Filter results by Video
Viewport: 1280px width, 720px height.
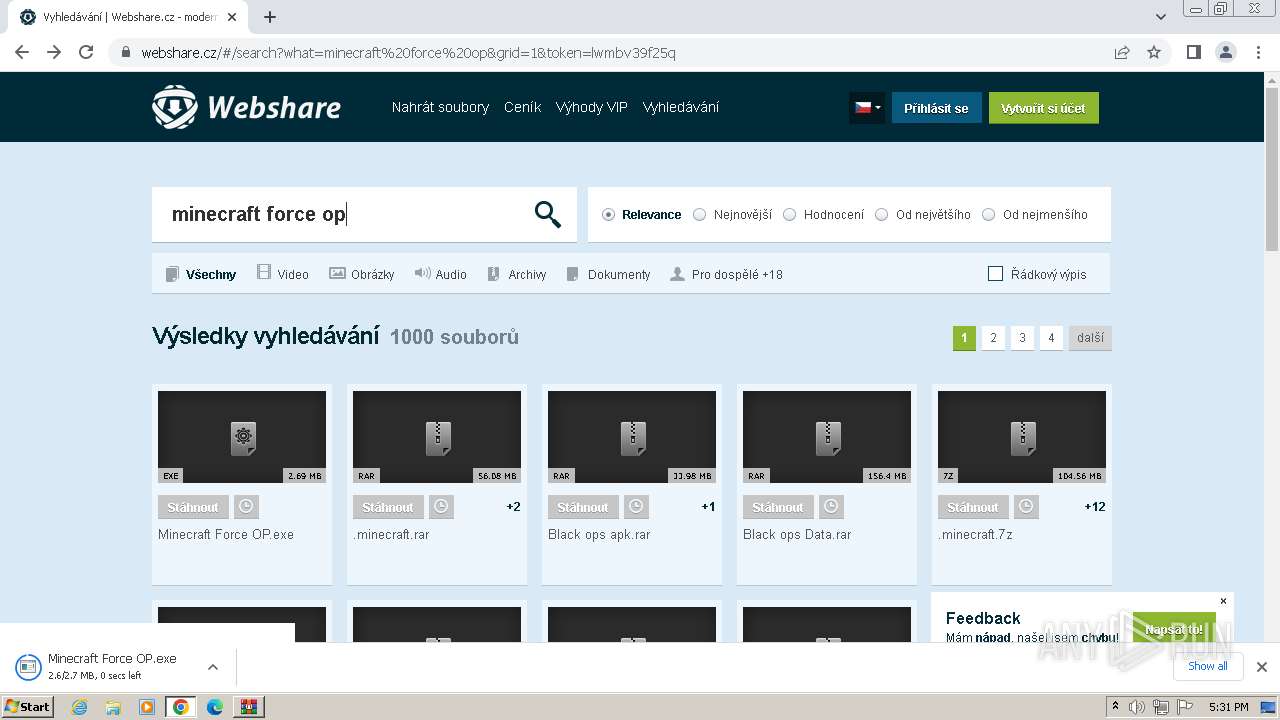283,274
